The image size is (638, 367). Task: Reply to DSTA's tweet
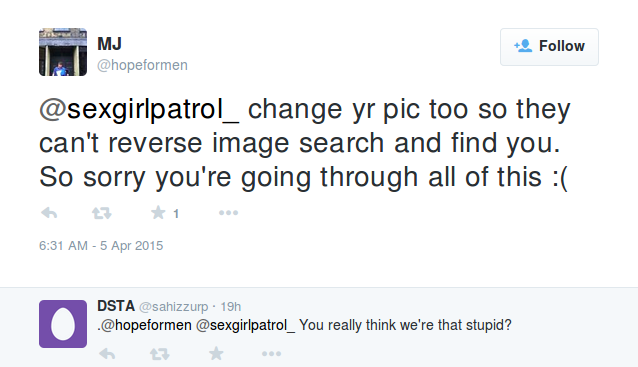107,354
